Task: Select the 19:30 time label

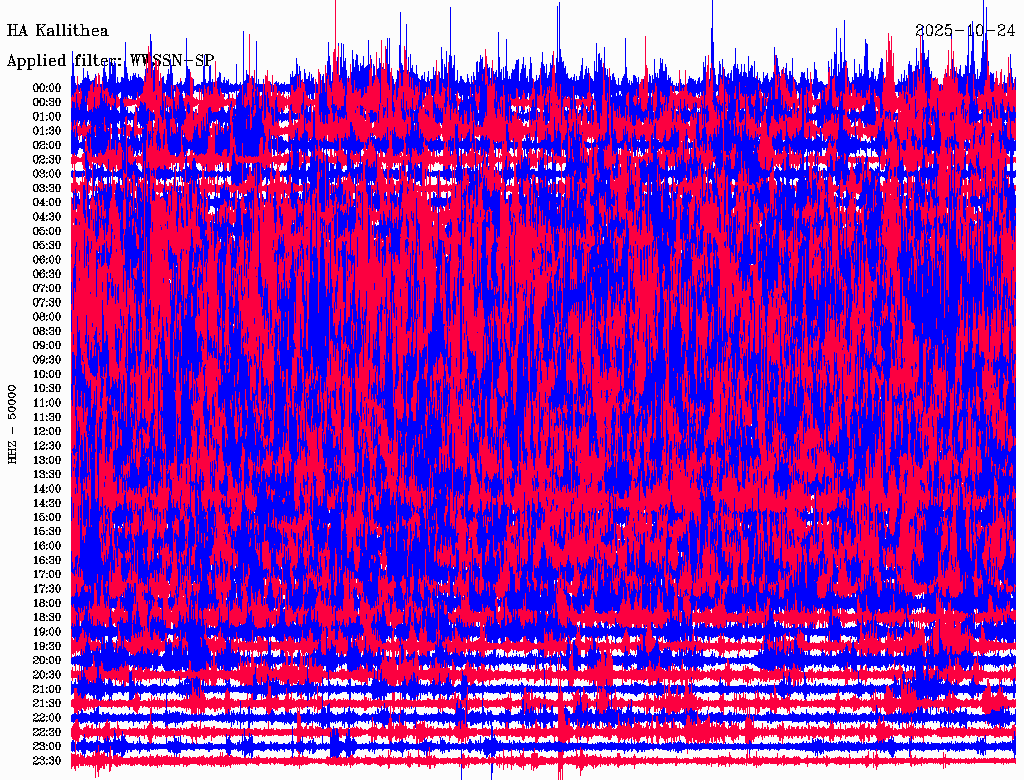Action: click(x=47, y=646)
